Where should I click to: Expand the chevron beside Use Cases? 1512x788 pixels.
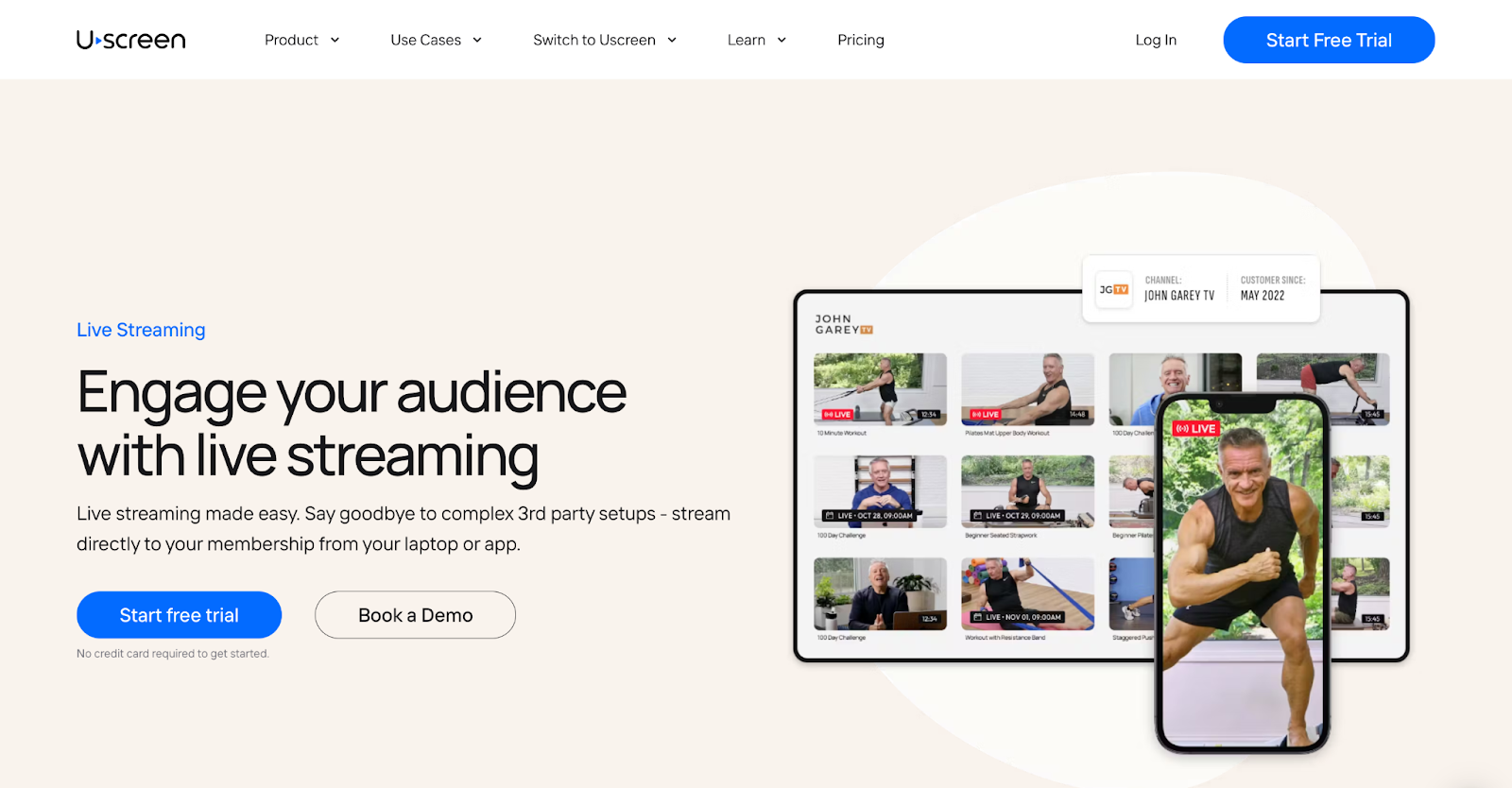477,40
